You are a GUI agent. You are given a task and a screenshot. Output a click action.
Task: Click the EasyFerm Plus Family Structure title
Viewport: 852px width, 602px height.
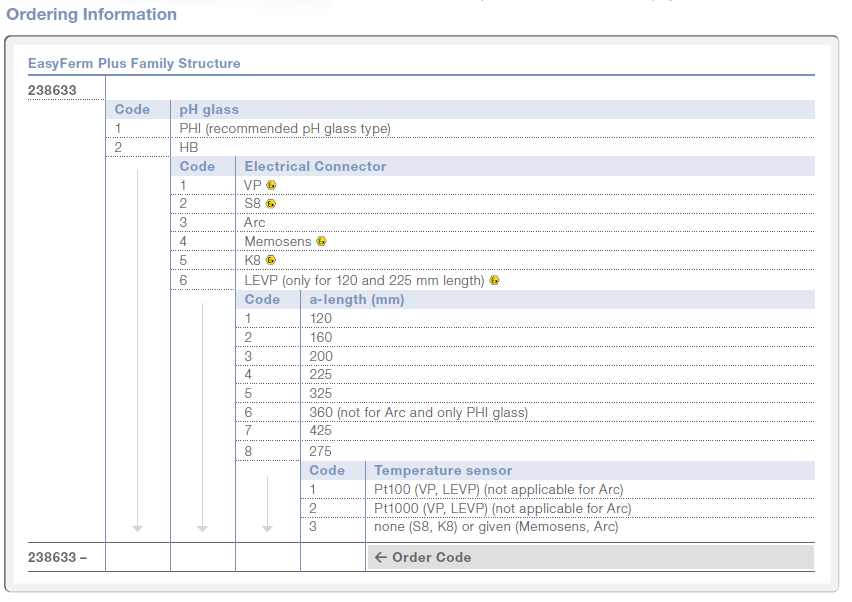point(134,64)
